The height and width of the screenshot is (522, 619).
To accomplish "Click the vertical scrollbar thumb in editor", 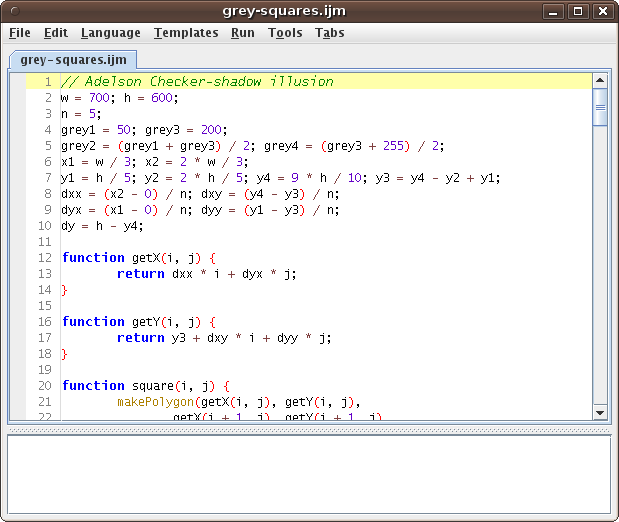I will coord(600,107).
